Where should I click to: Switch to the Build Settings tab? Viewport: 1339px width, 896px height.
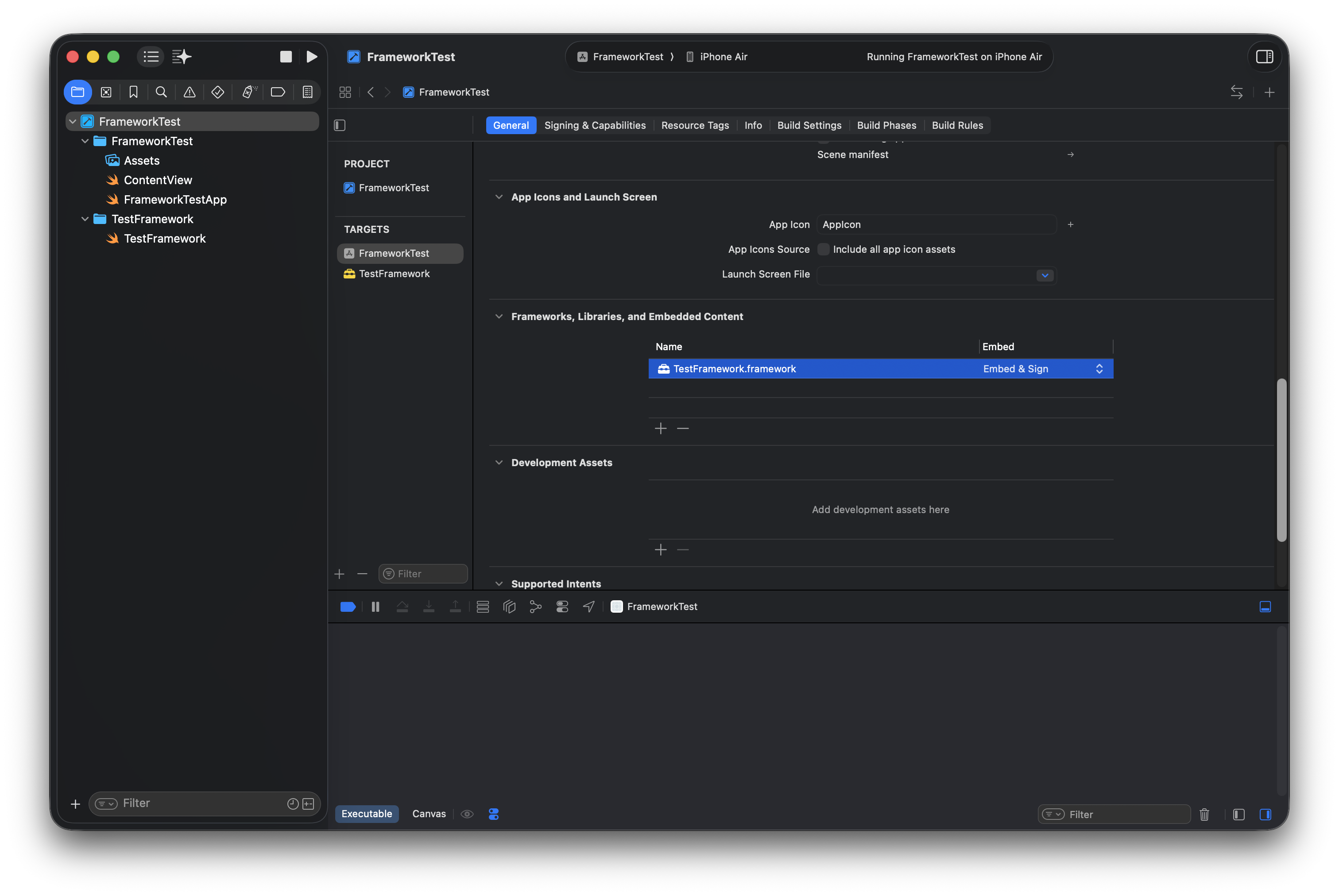809,125
